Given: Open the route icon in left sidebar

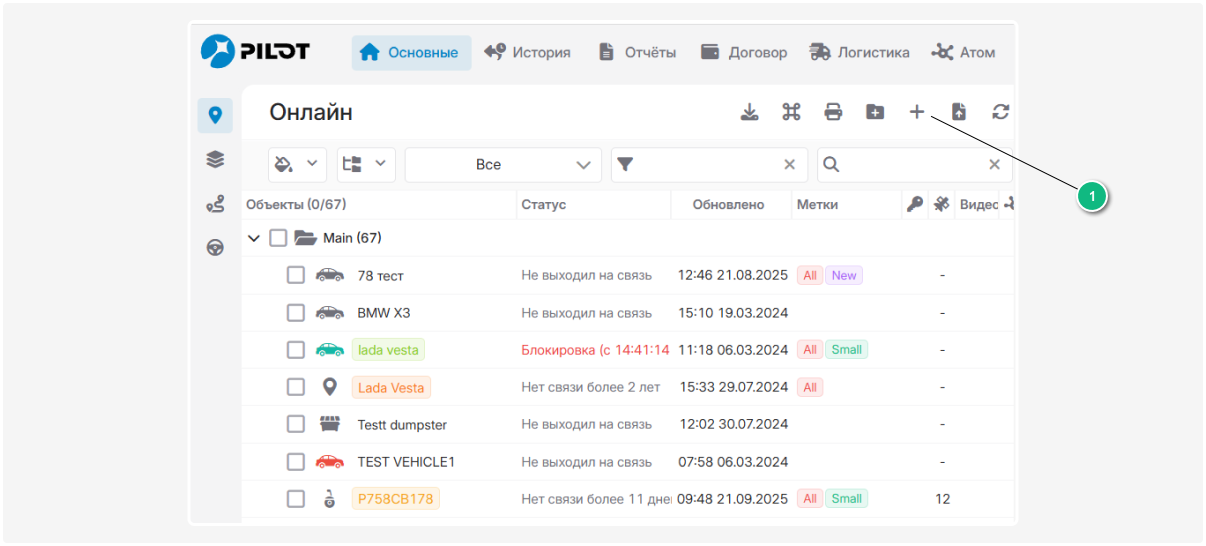Looking at the screenshot, I should tap(215, 204).
